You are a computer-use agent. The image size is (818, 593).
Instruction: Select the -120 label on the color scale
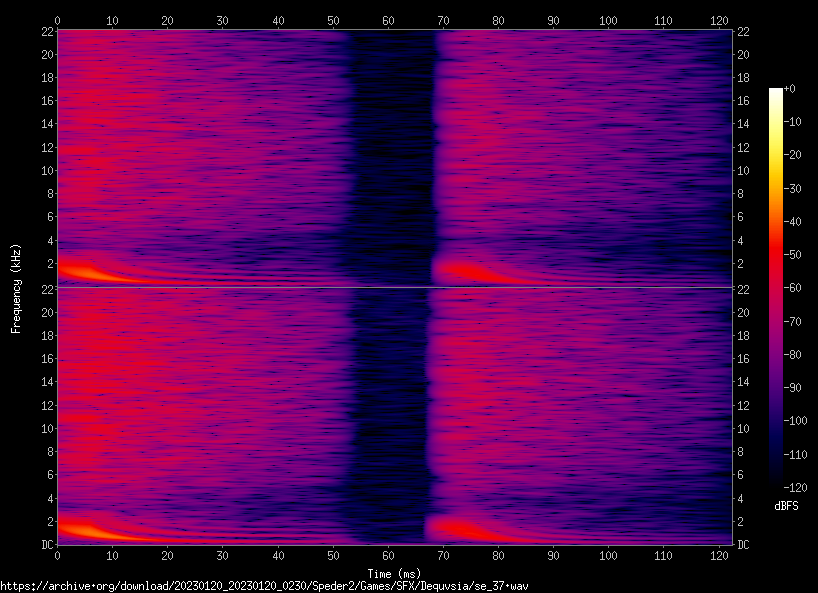pos(798,487)
